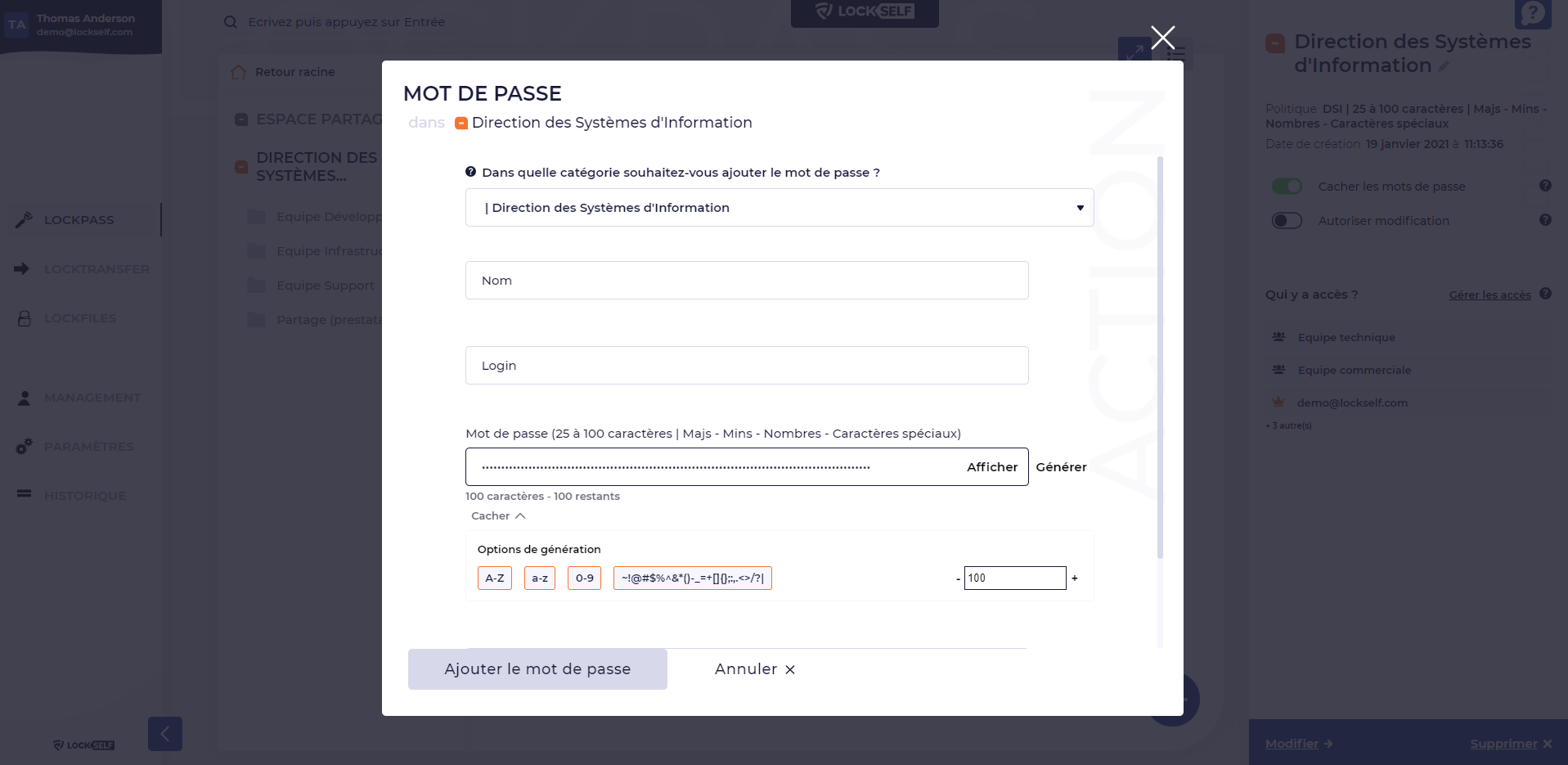Click the Supprimer link

[1511, 744]
